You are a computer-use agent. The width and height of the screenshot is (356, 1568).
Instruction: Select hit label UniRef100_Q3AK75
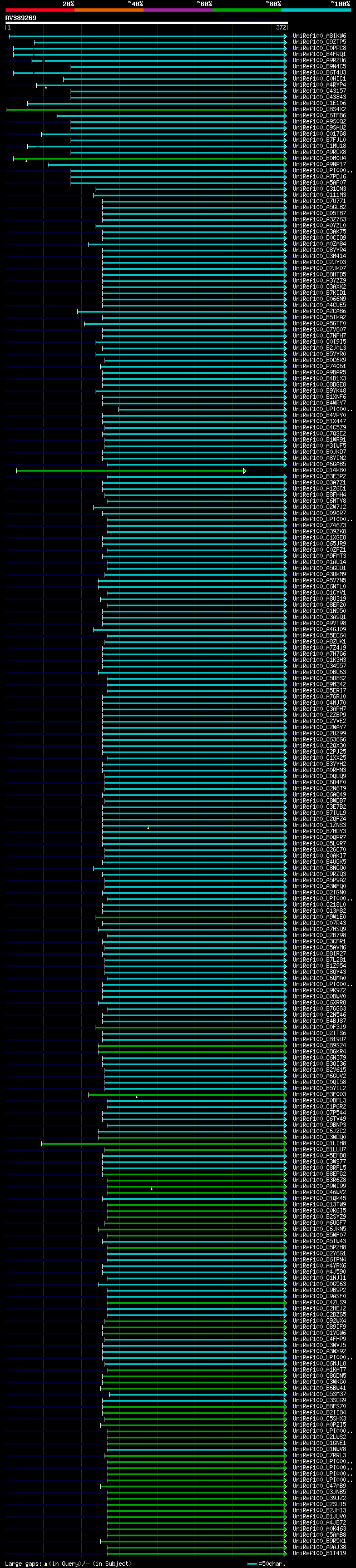[319, 231]
